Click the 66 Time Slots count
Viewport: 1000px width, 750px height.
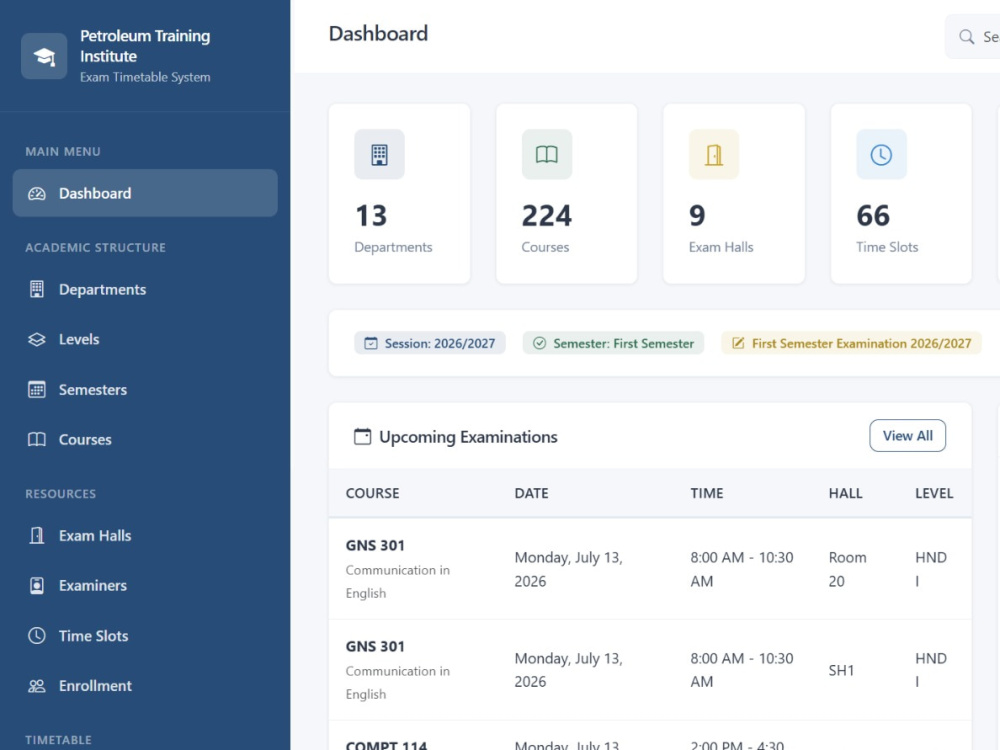point(873,216)
